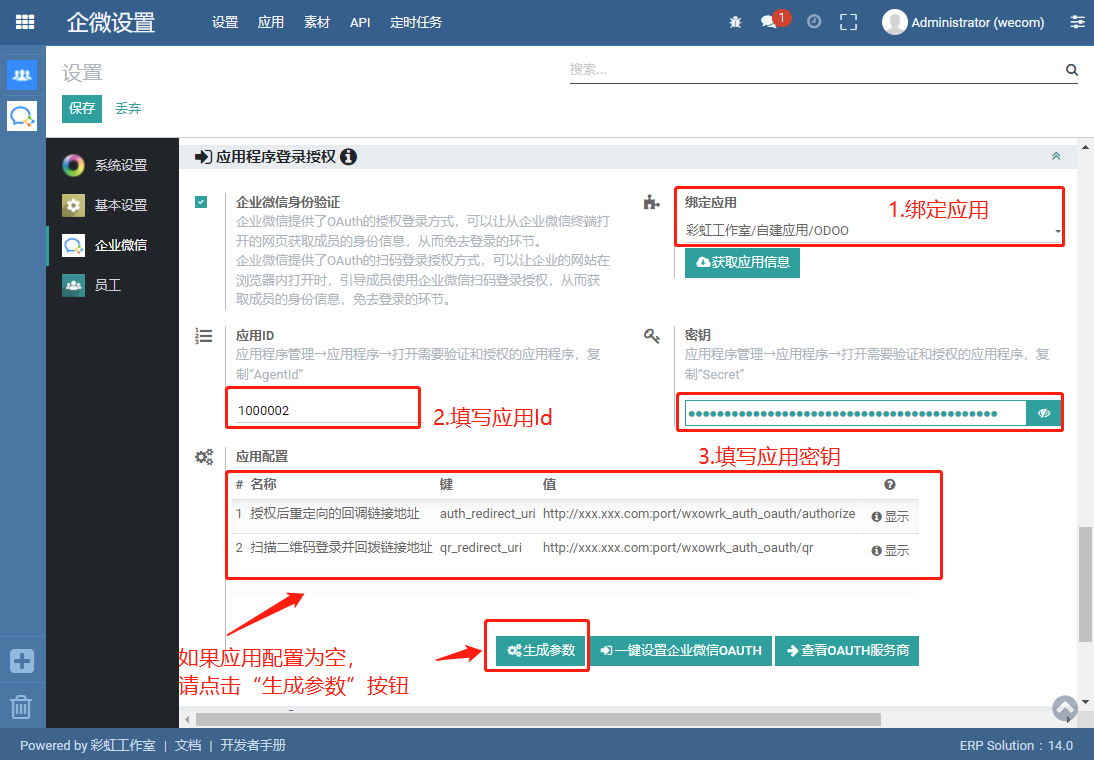Open the sliders settings icon at top right
The image size is (1094, 760).
(1077, 22)
